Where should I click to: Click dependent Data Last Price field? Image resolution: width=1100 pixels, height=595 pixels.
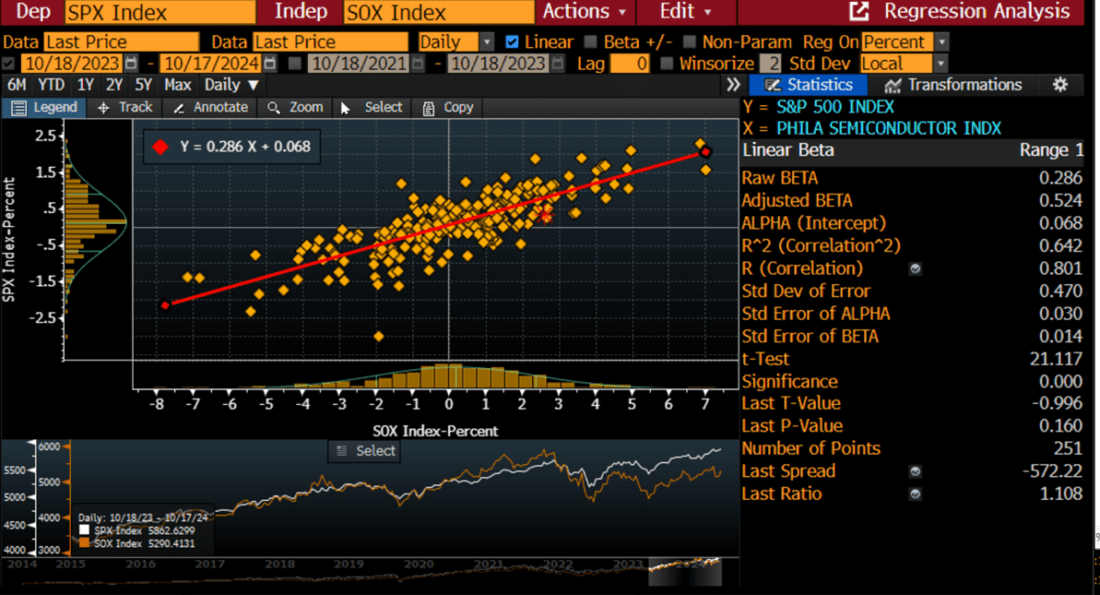122,42
